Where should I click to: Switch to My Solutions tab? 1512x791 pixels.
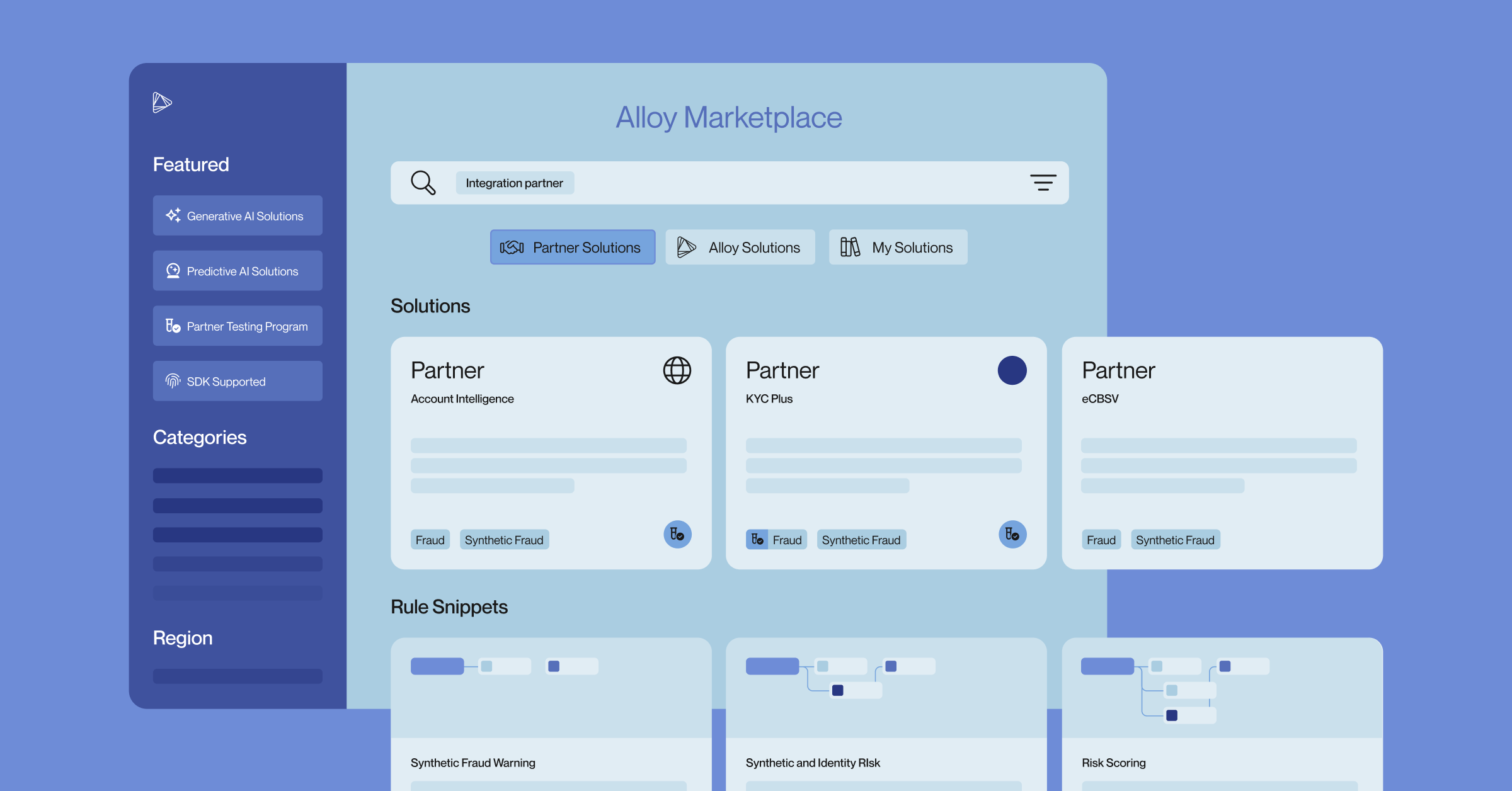[x=898, y=248]
